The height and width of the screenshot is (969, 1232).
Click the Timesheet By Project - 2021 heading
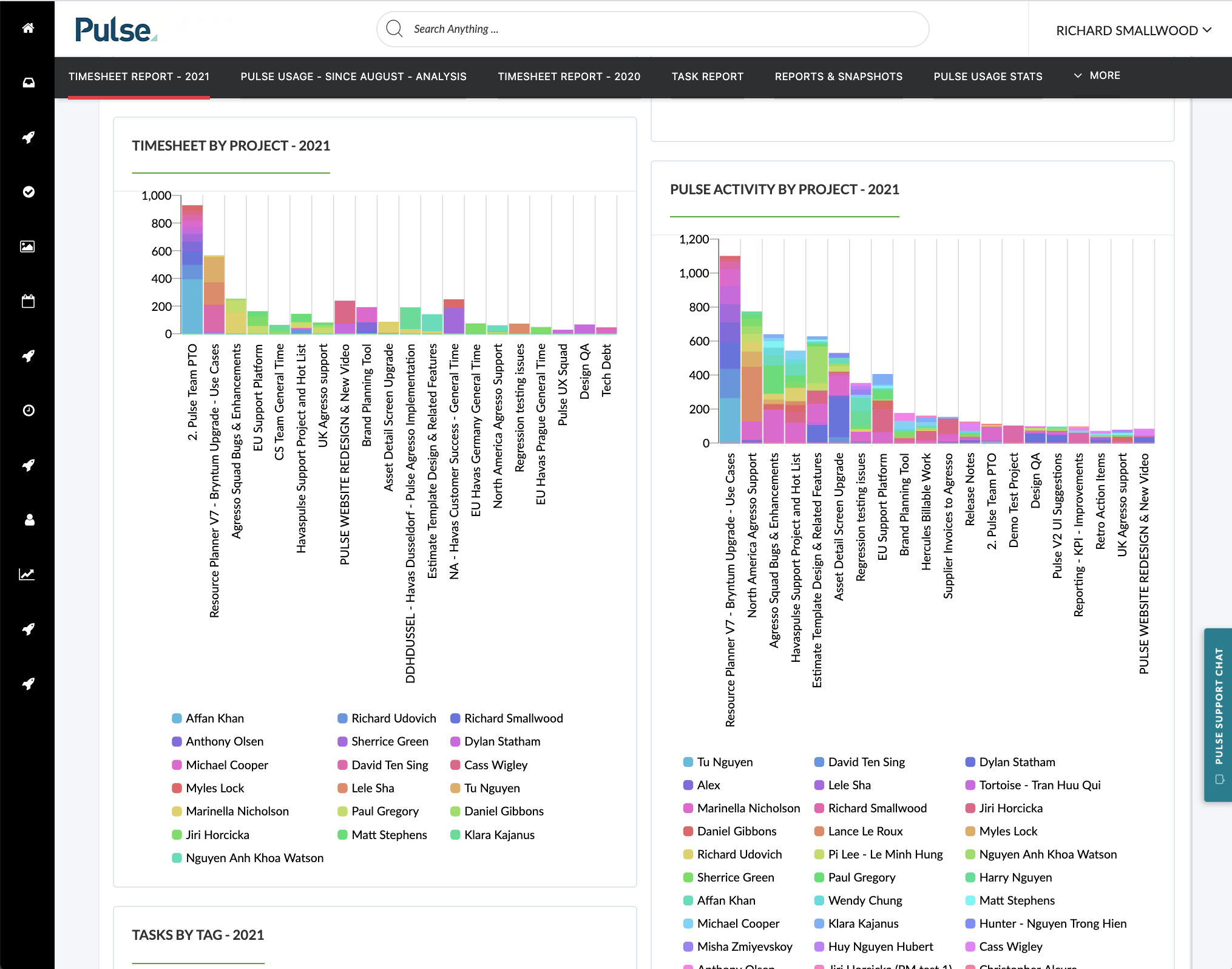click(231, 146)
